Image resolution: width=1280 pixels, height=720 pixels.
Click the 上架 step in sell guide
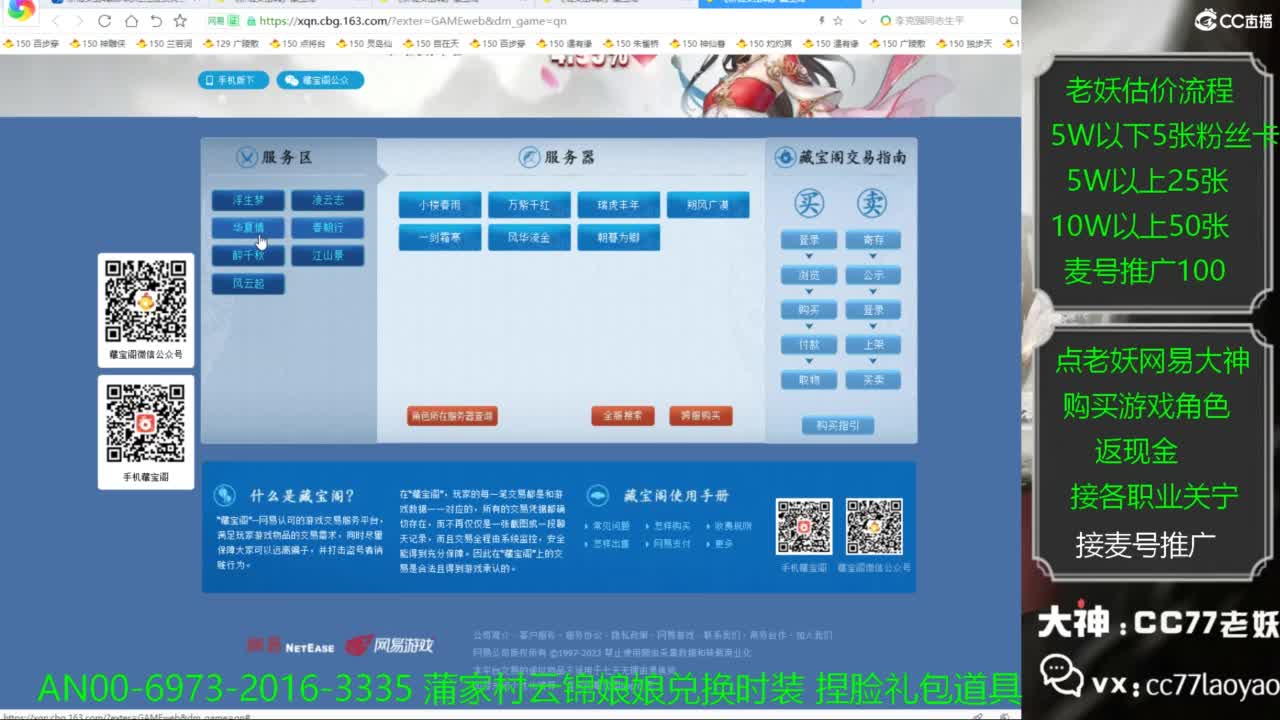click(x=873, y=345)
